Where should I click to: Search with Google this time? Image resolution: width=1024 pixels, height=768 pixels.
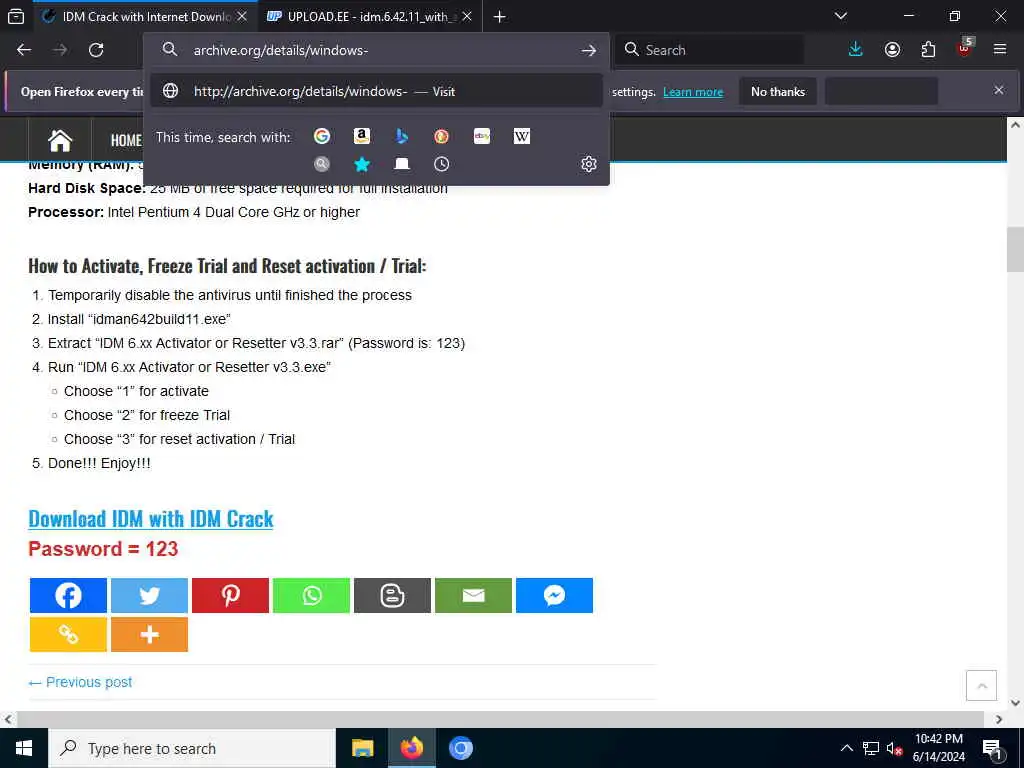coord(321,136)
